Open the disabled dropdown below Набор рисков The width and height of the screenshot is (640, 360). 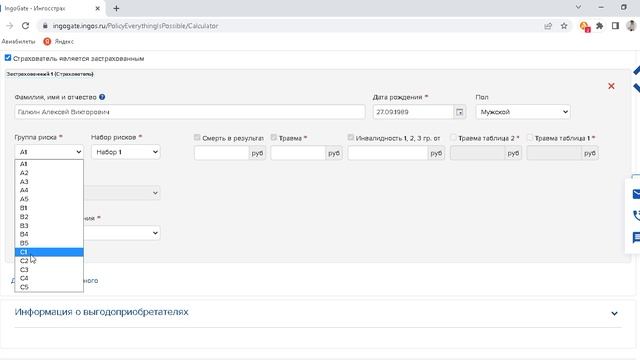[x=122, y=193]
